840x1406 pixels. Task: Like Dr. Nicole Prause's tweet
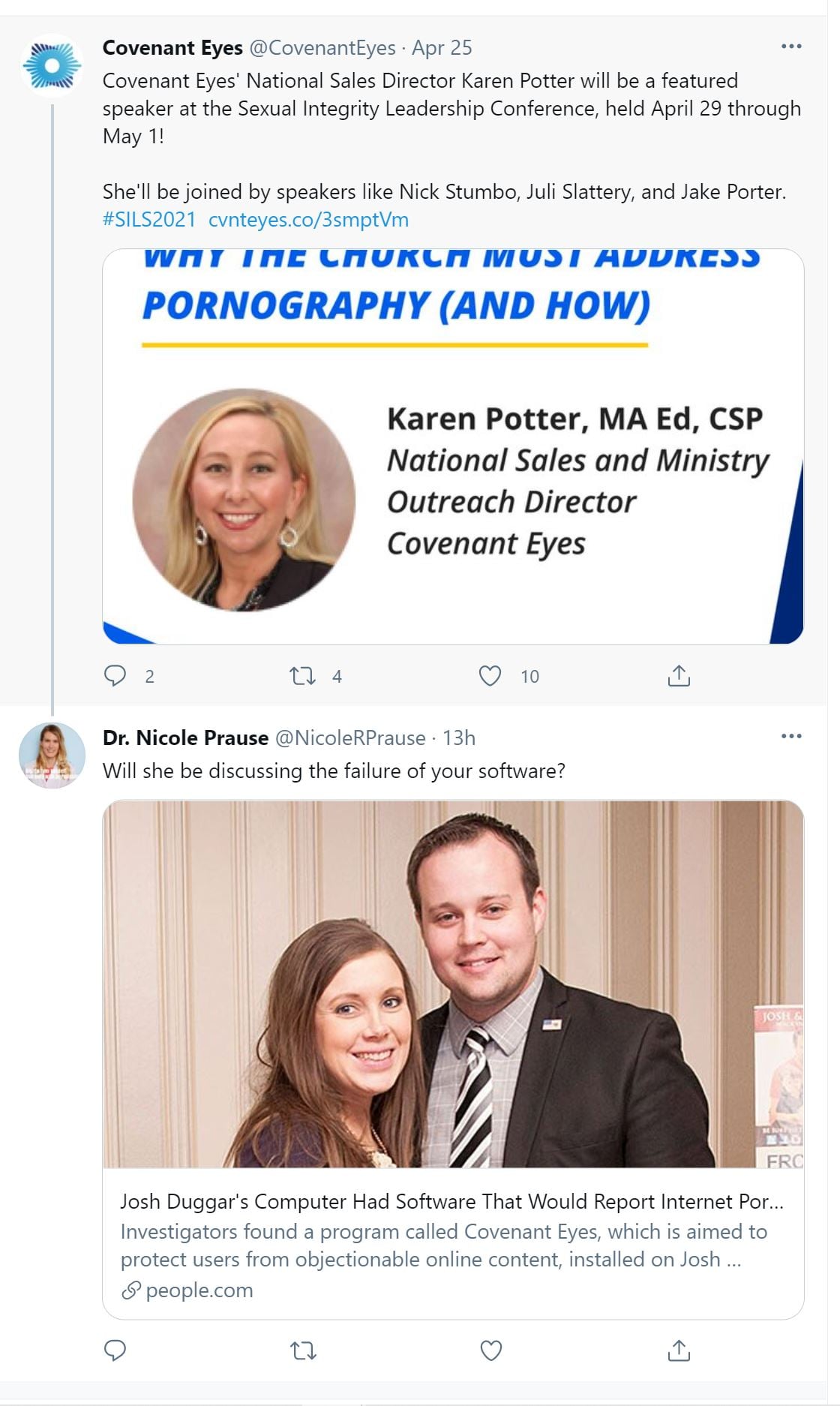(490, 1350)
